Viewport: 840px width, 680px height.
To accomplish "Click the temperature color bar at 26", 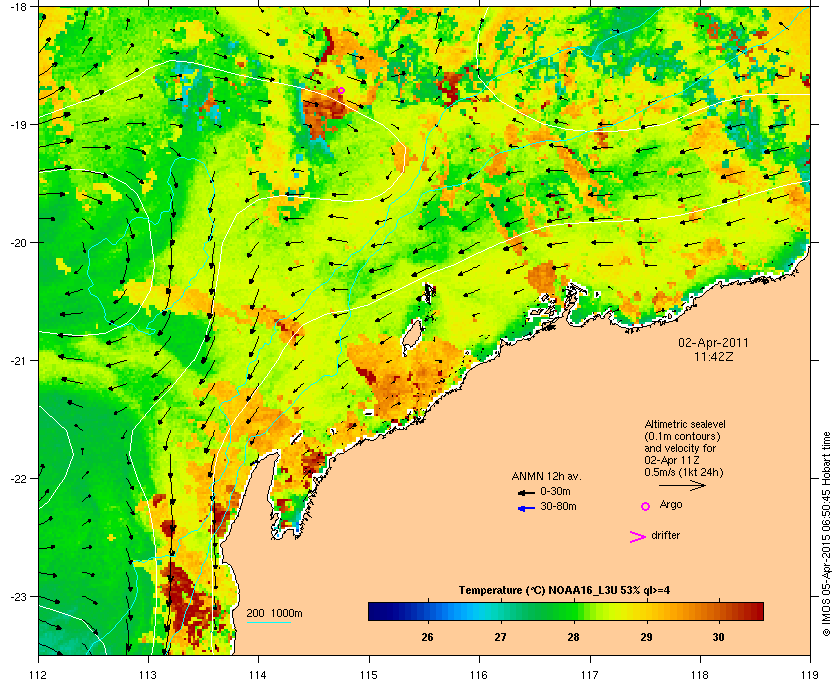I will [427, 611].
